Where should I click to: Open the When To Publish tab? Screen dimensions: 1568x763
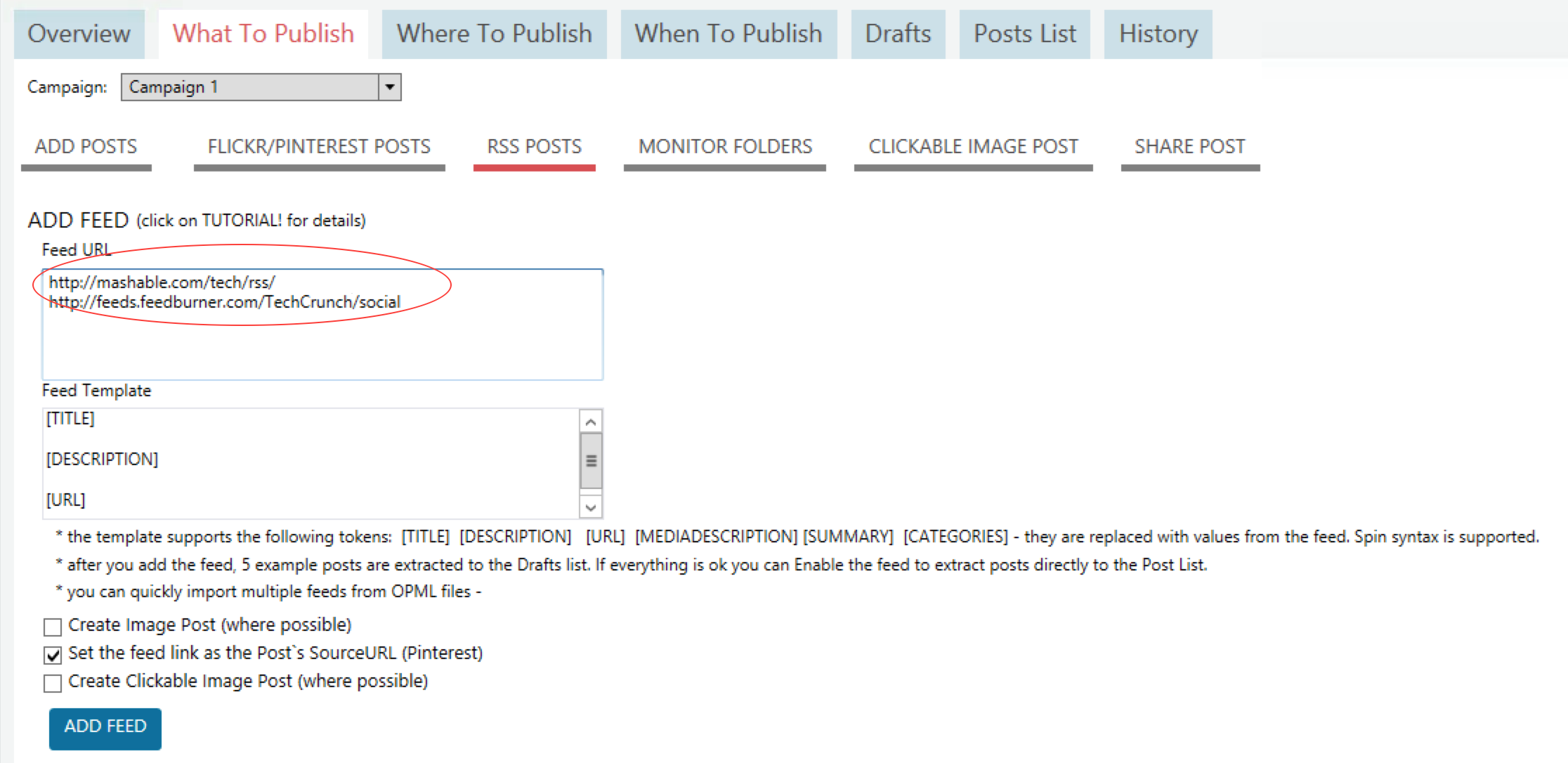[x=728, y=34]
